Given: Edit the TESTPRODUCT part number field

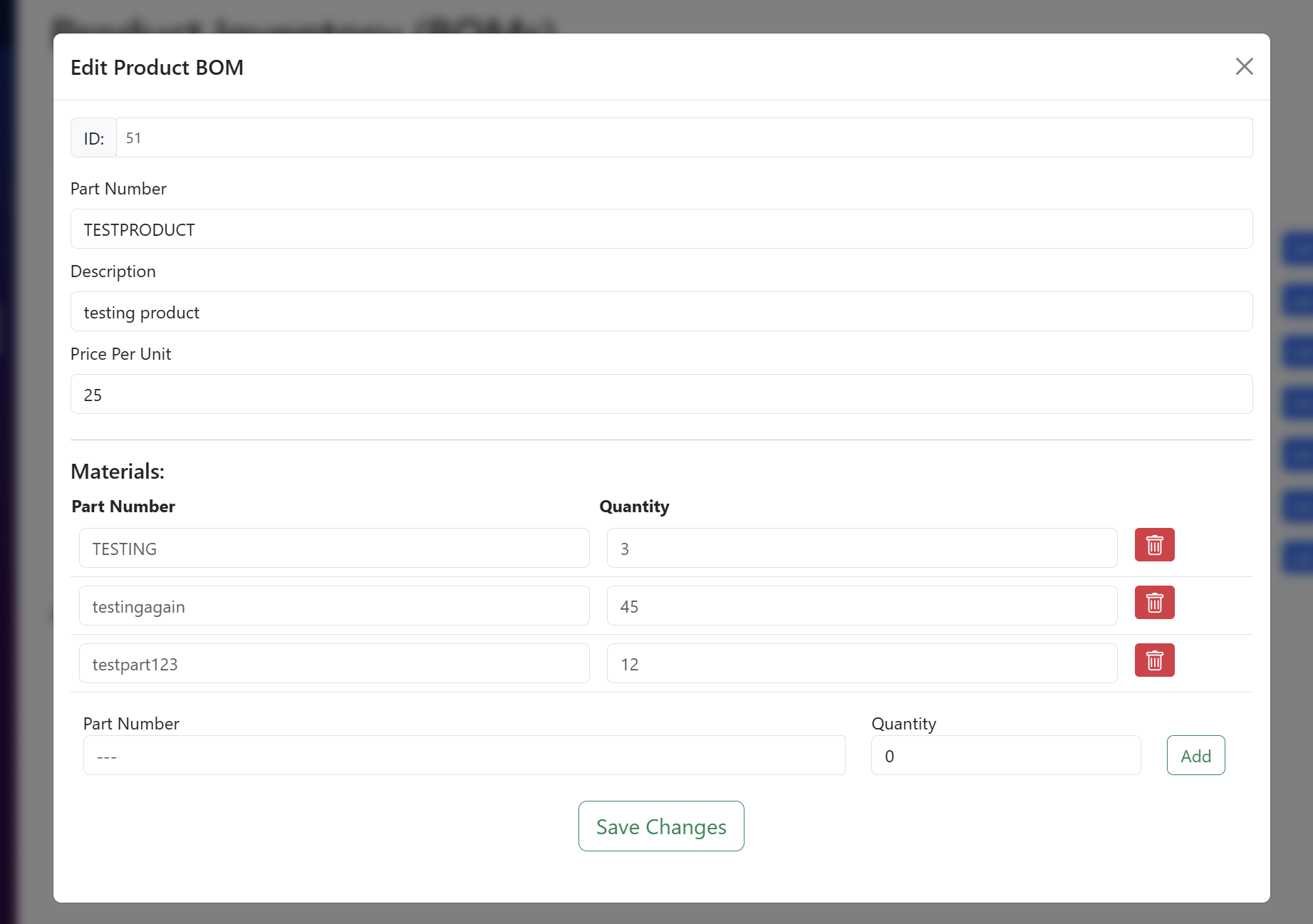Looking at the screenshot, I should tap(661, 229).
